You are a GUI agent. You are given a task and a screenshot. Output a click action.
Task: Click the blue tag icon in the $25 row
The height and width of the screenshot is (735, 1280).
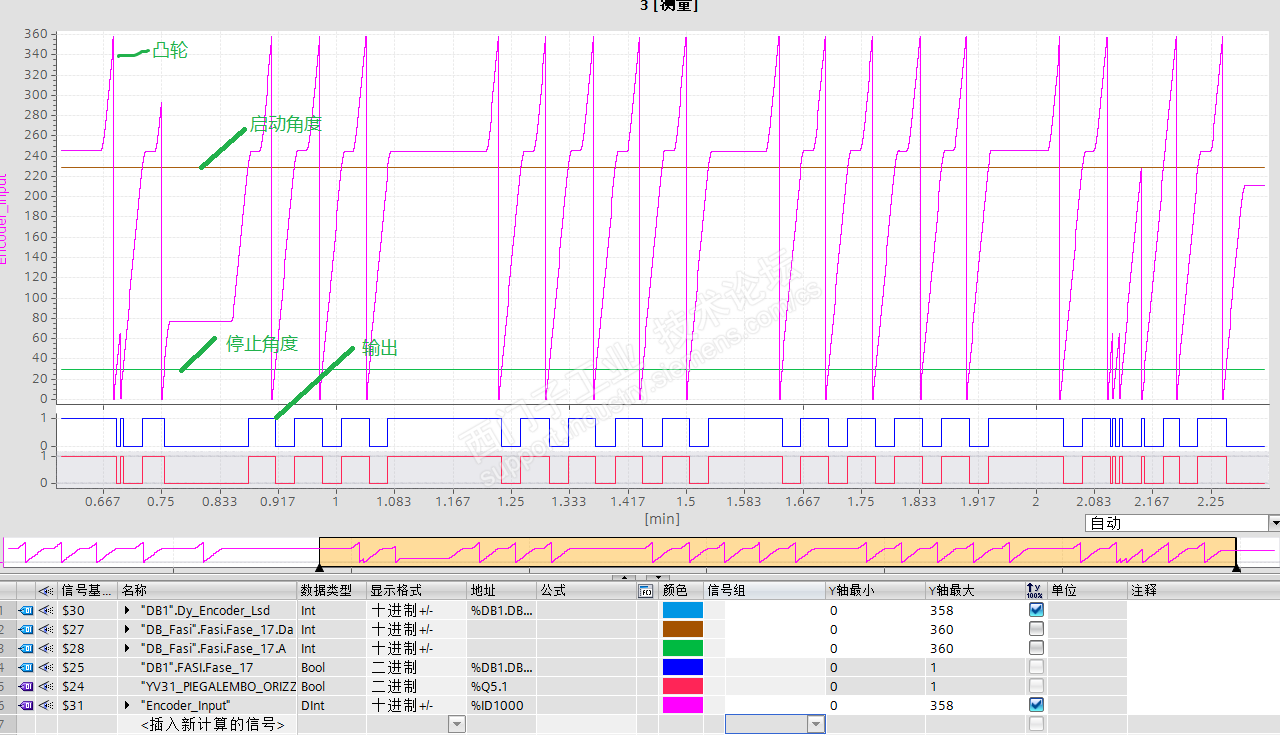(x=27, y=667)
